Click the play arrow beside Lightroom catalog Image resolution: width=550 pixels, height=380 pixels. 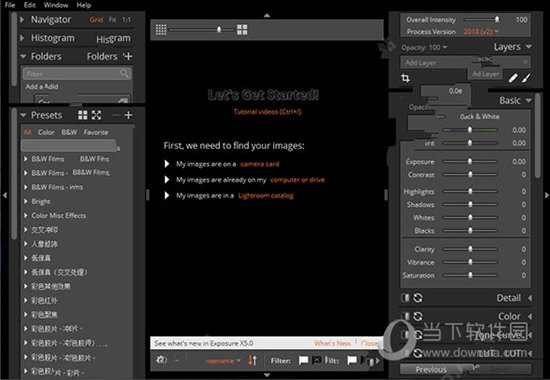(x=167, y=195)
